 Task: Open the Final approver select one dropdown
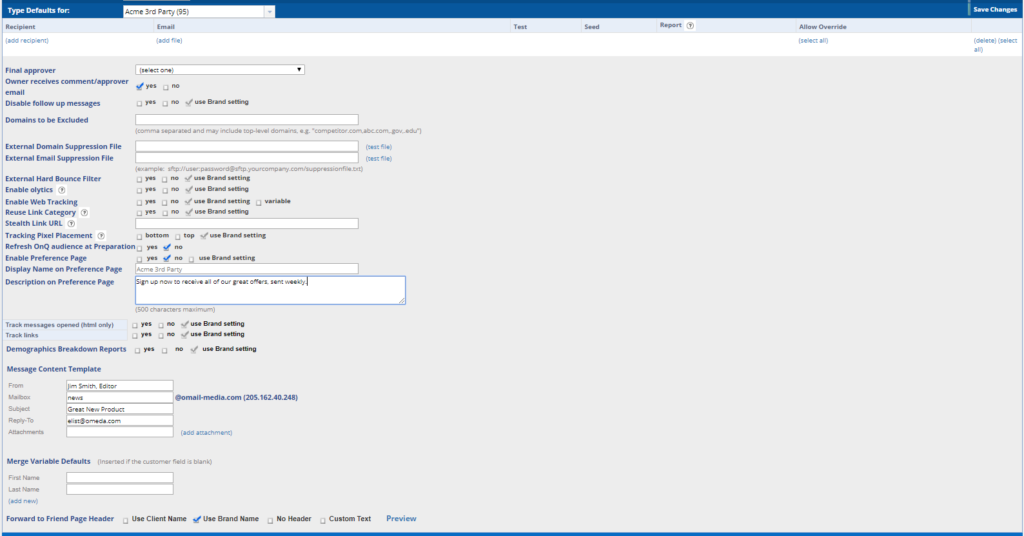219,70
